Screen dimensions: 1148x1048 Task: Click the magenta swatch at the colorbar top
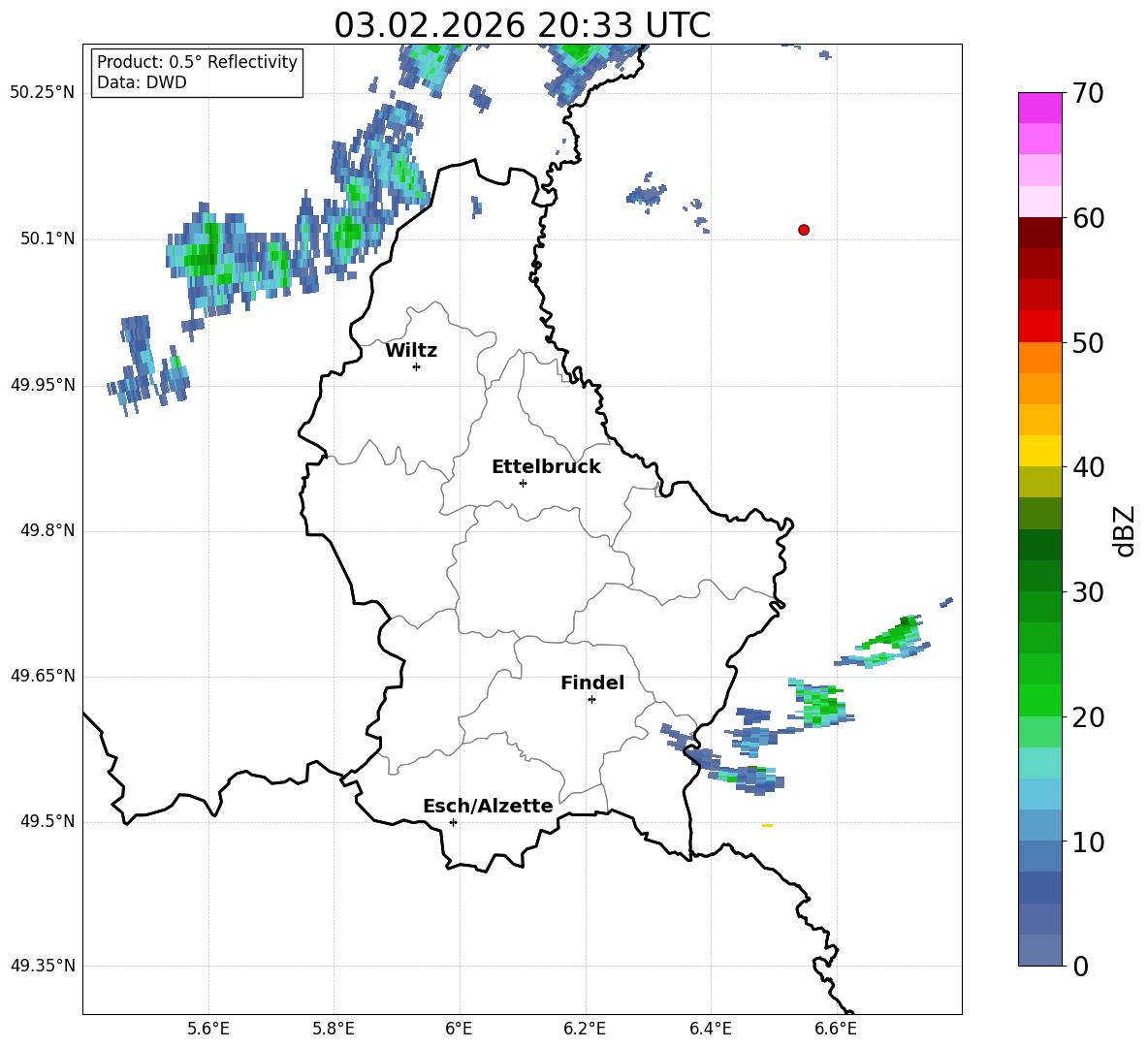click(x=1039, y=108)
